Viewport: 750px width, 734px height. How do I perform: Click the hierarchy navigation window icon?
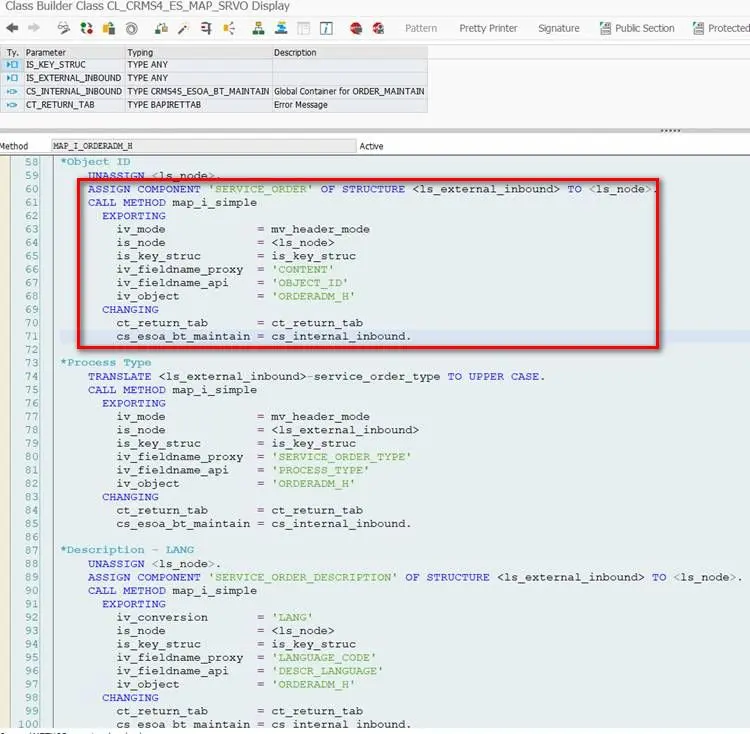[x=258, y=29]
